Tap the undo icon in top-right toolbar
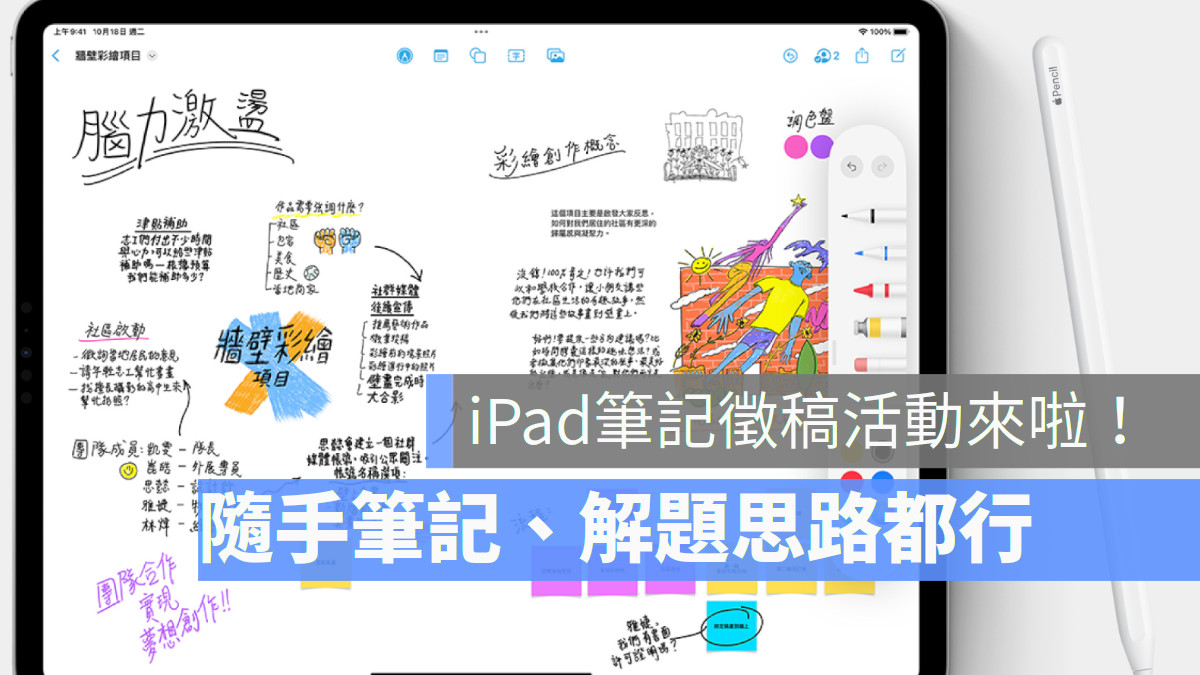 pyautogui.click(x=790, y=56)
